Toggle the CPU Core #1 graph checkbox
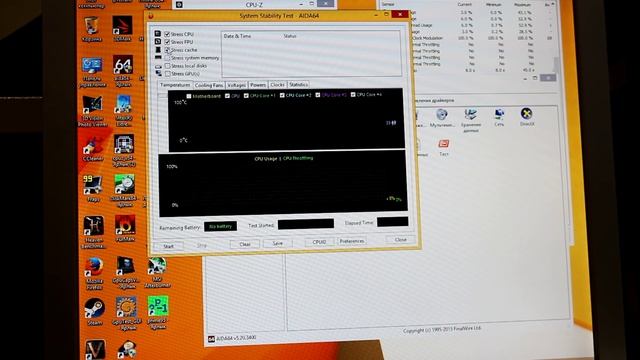This screenshot has width=640, height=360. (246, 96)
